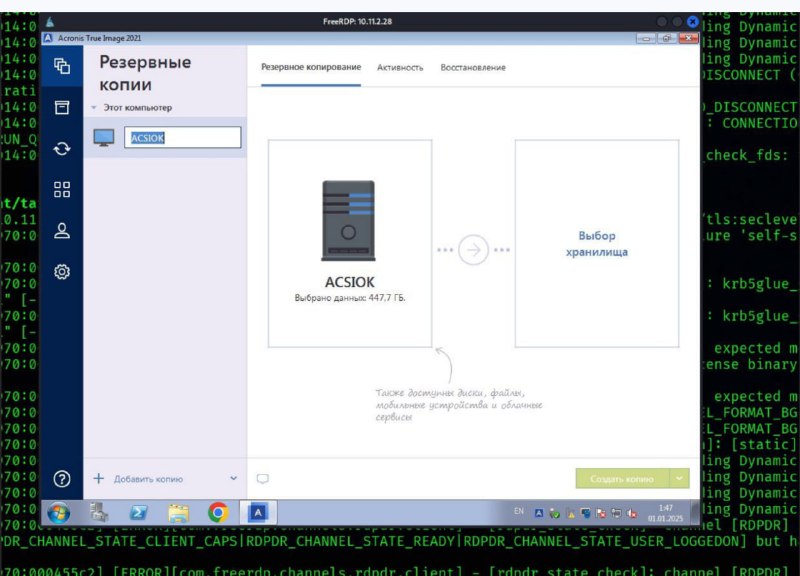Click the 'FreeRDP: 10.11.2.28' title text
This screenshot has height=576, width=800.
tap(357, 21)
